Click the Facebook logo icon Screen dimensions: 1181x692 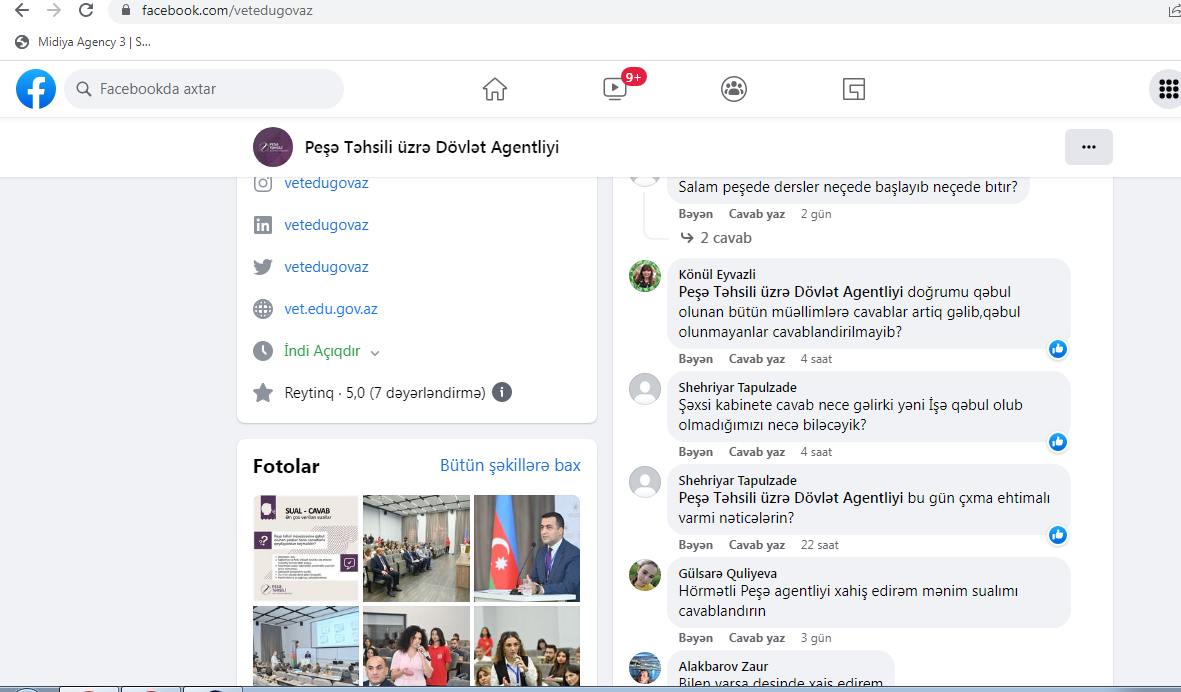36,89
